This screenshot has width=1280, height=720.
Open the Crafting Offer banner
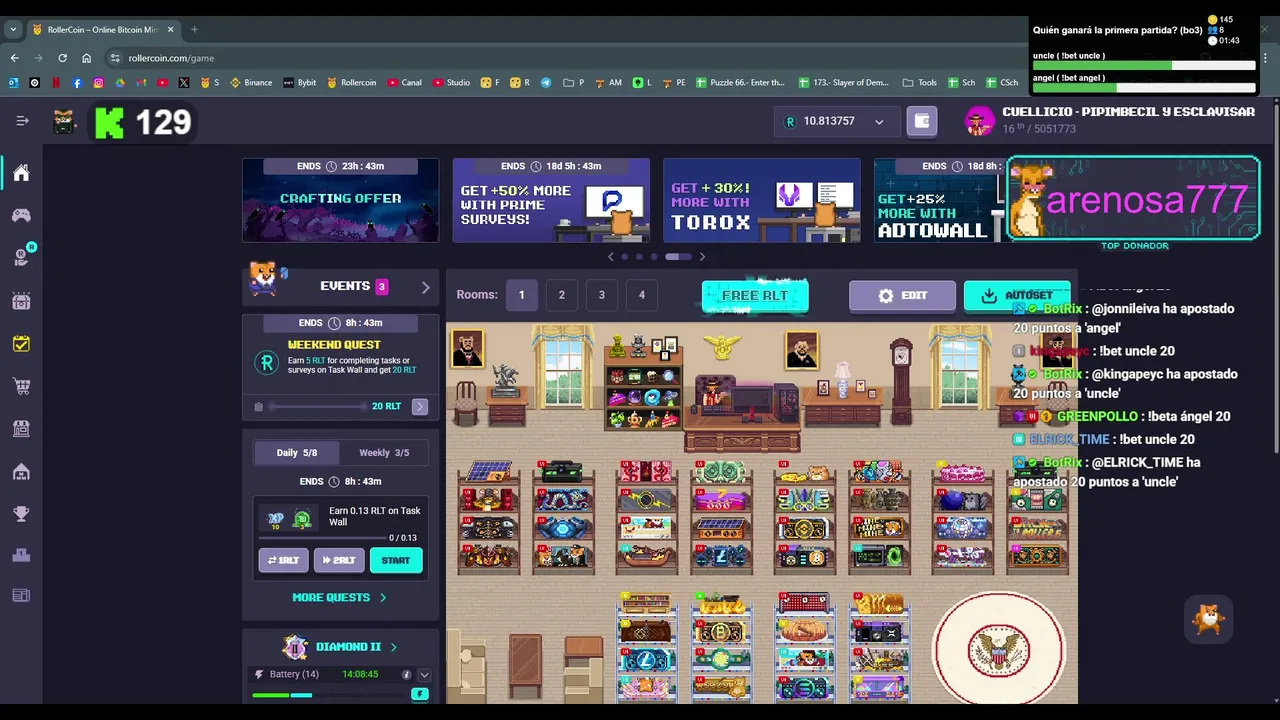[340, 200]
